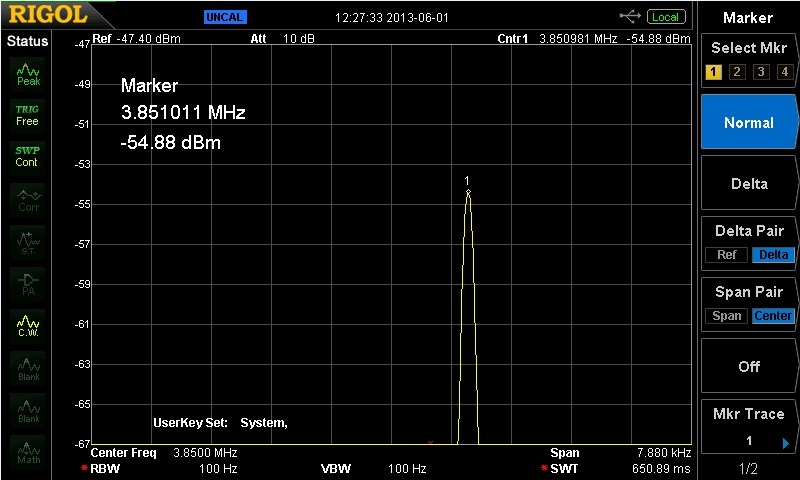
Task: Choose Delta in Delta Pair
Action: [773, 255]
